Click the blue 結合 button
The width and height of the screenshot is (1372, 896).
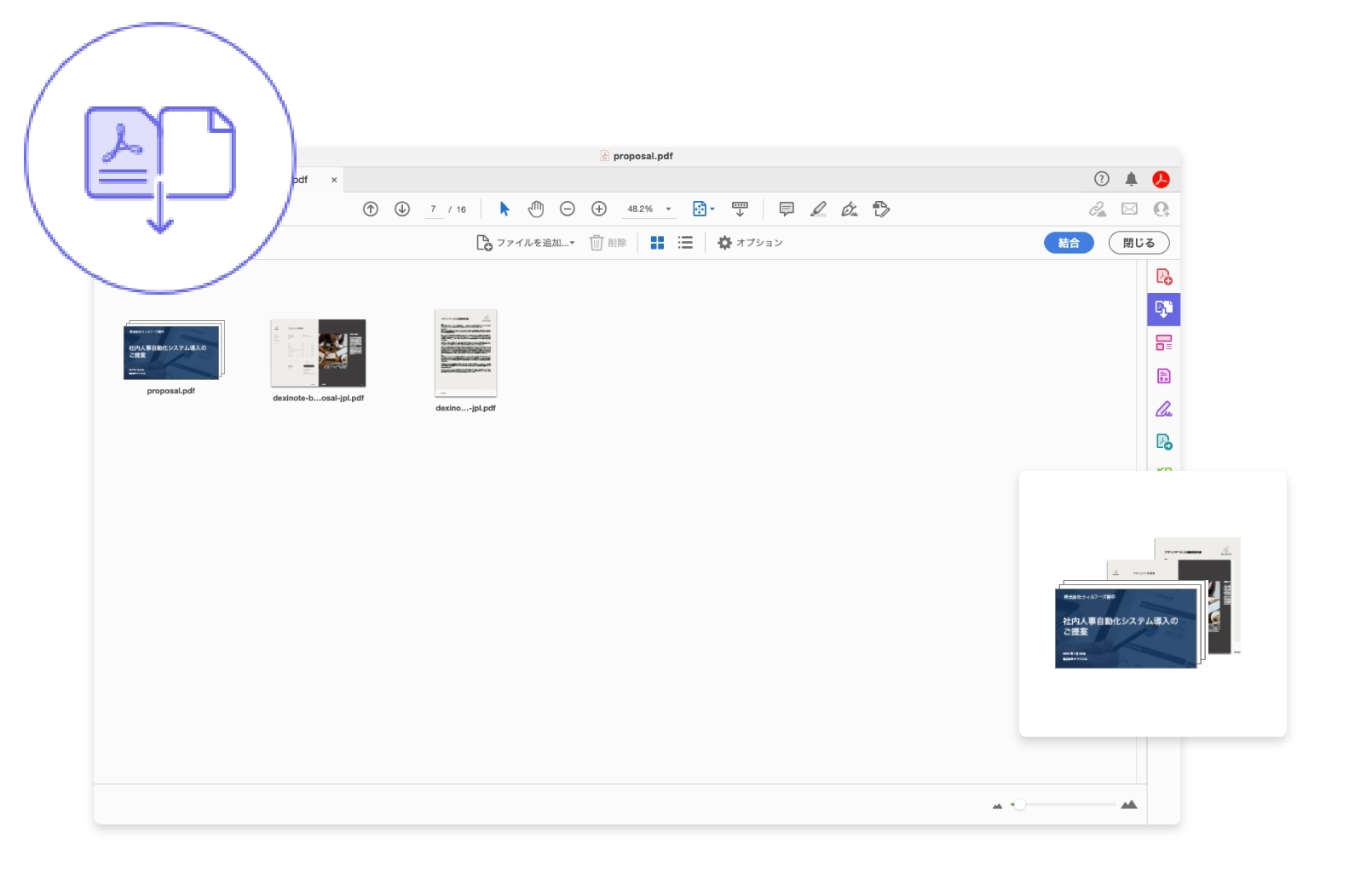(1069, 243)
